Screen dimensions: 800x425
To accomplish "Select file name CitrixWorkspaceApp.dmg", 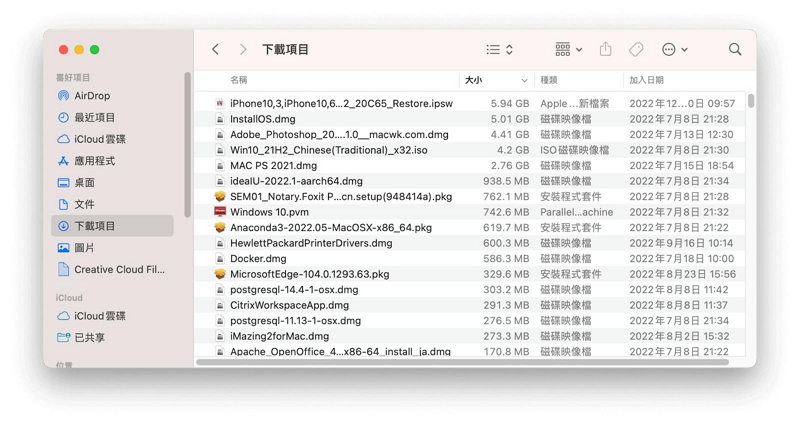I will pos(290,305).
